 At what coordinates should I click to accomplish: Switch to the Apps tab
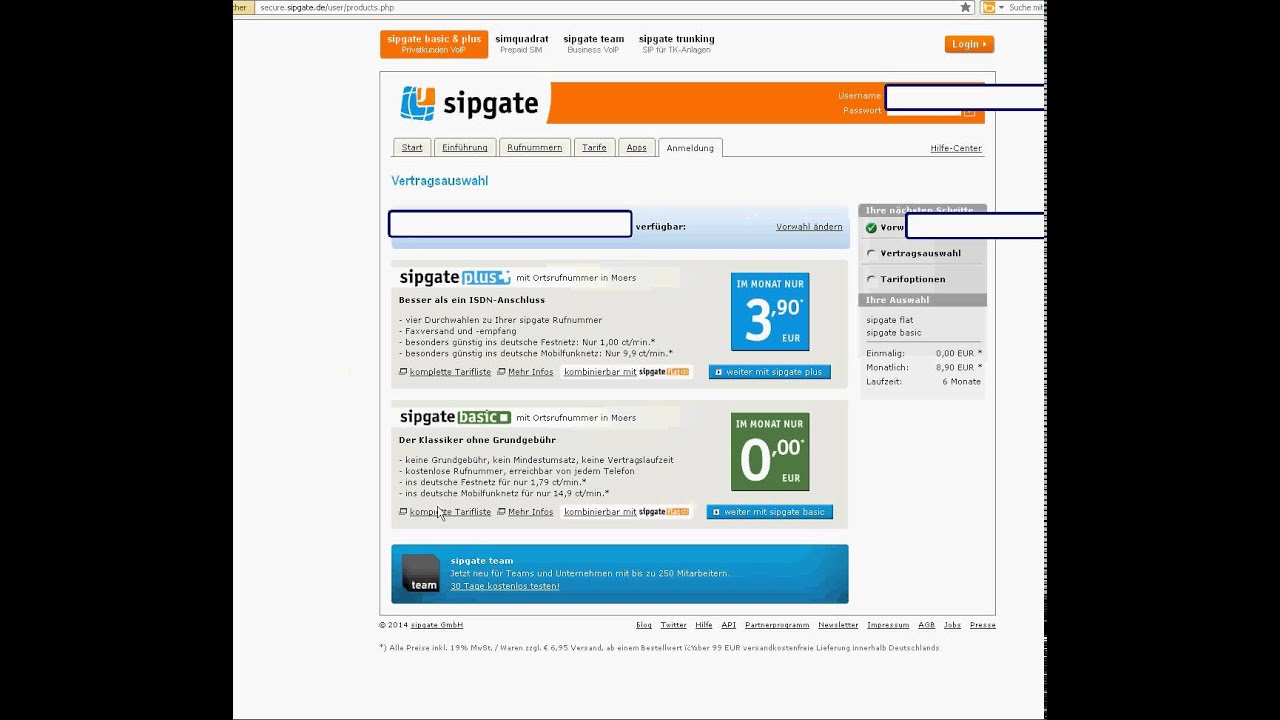point(637,148)
